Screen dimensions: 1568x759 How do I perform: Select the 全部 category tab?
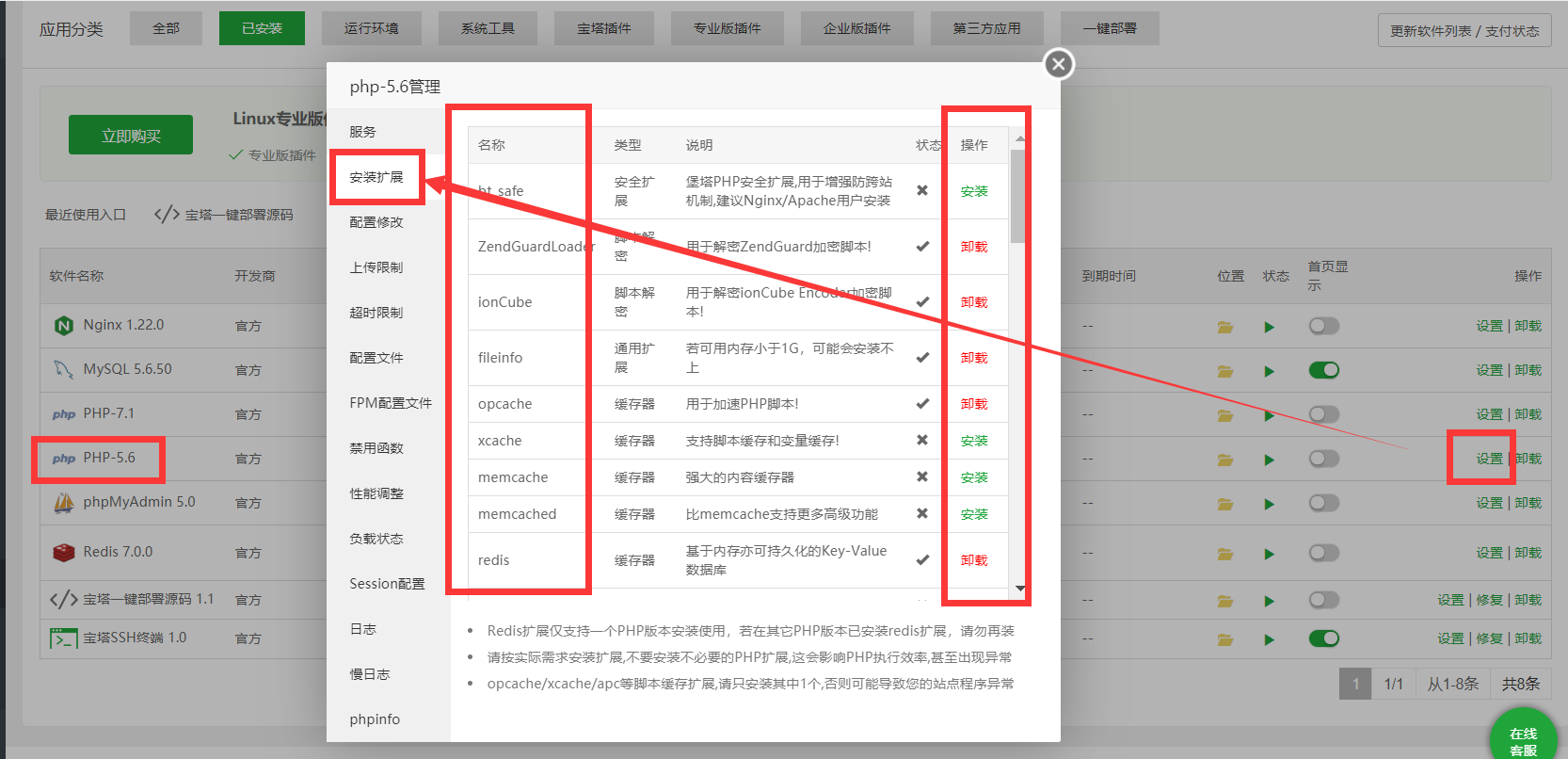click(x=166, y=28)
